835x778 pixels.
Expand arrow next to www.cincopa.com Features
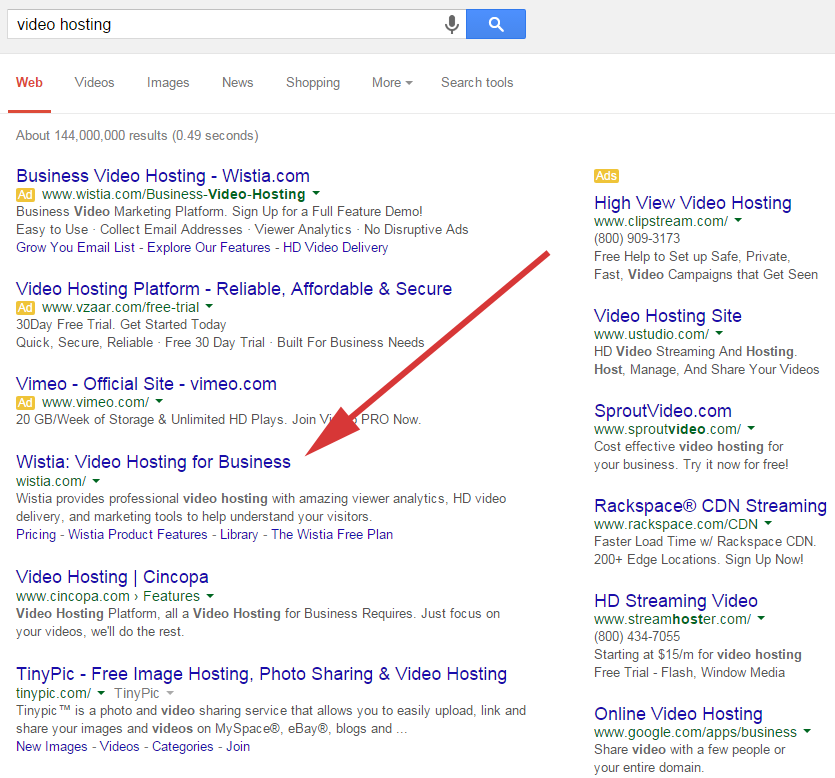210,596
